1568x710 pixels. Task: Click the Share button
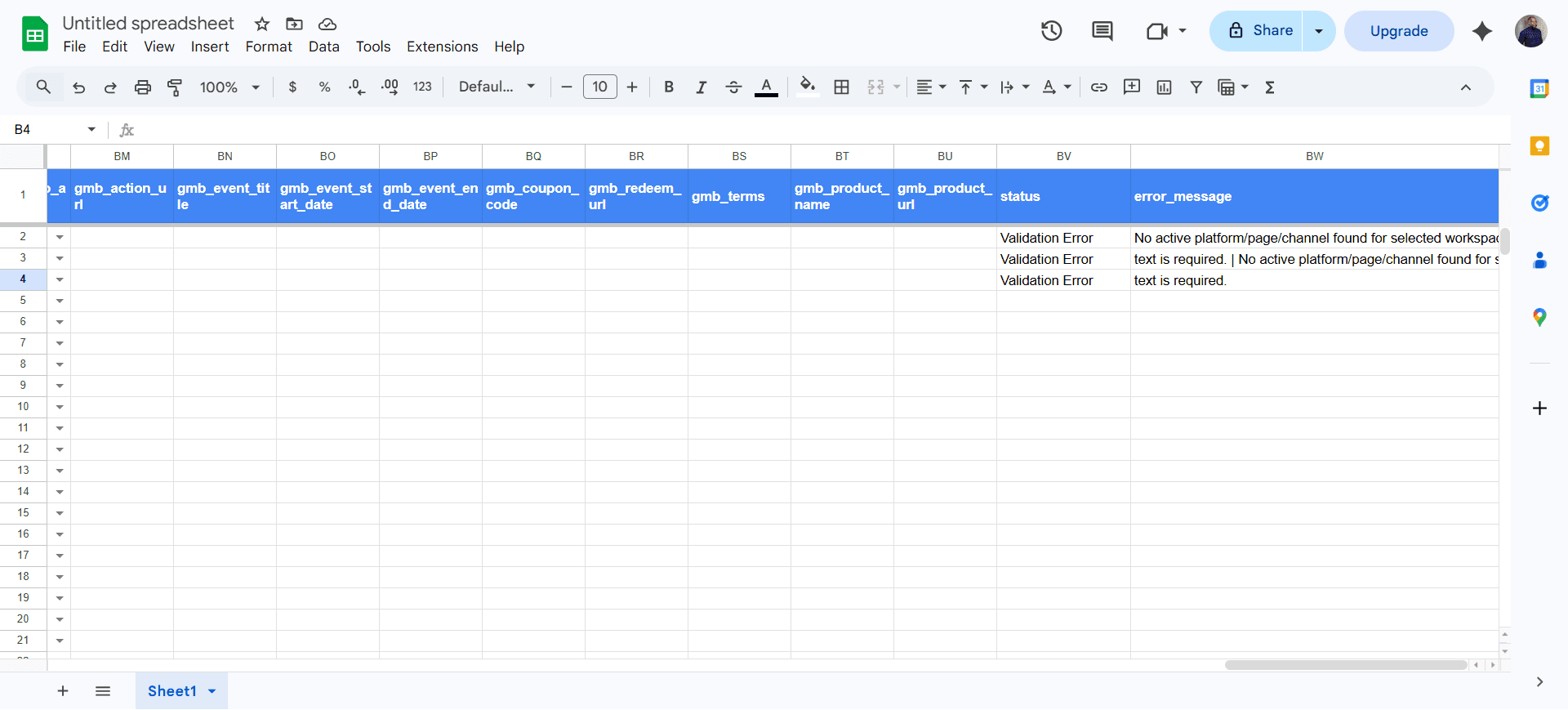click(1256, 31)
